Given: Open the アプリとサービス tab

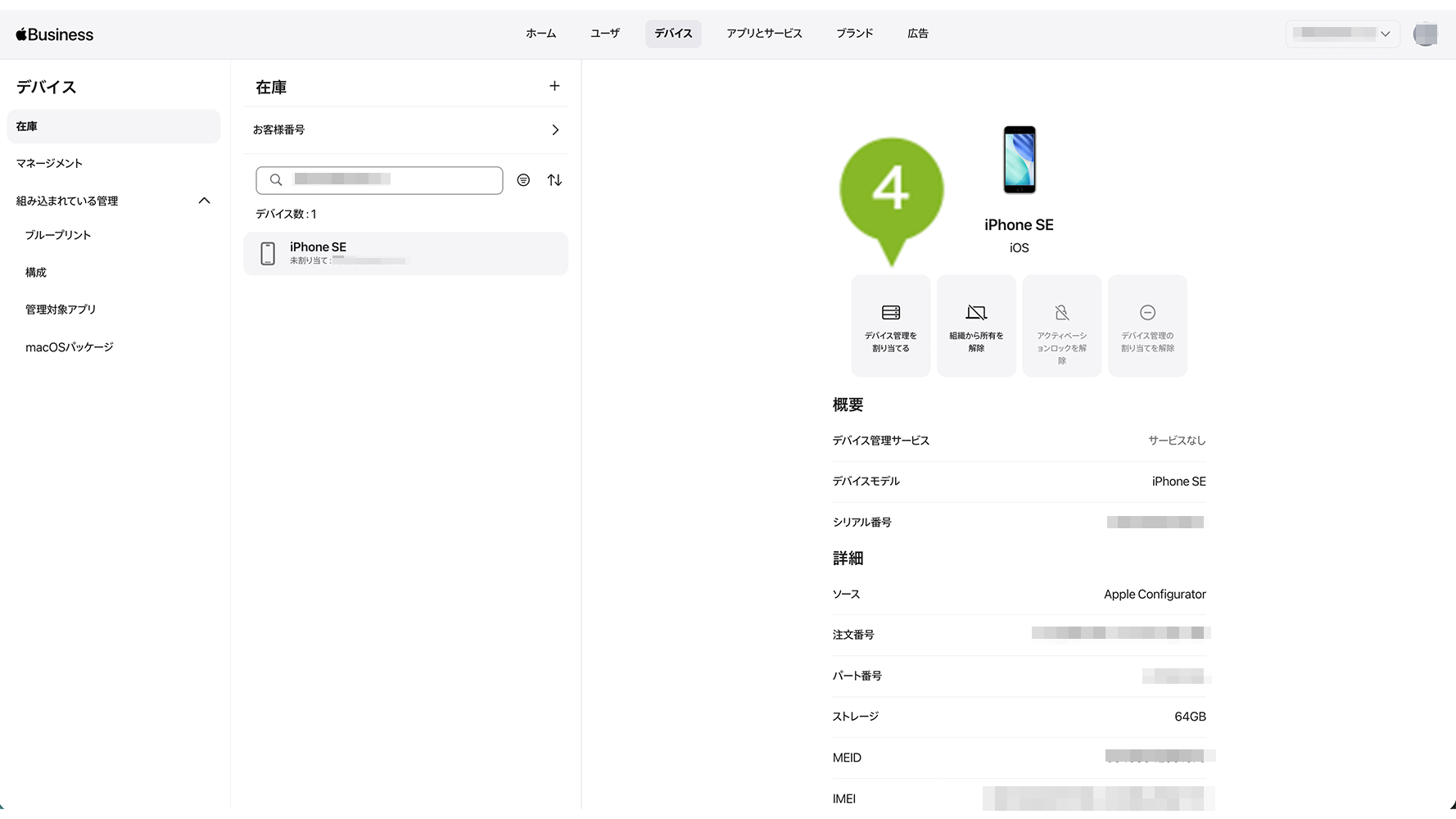Looking at the screenshot, I should point(763,34).
